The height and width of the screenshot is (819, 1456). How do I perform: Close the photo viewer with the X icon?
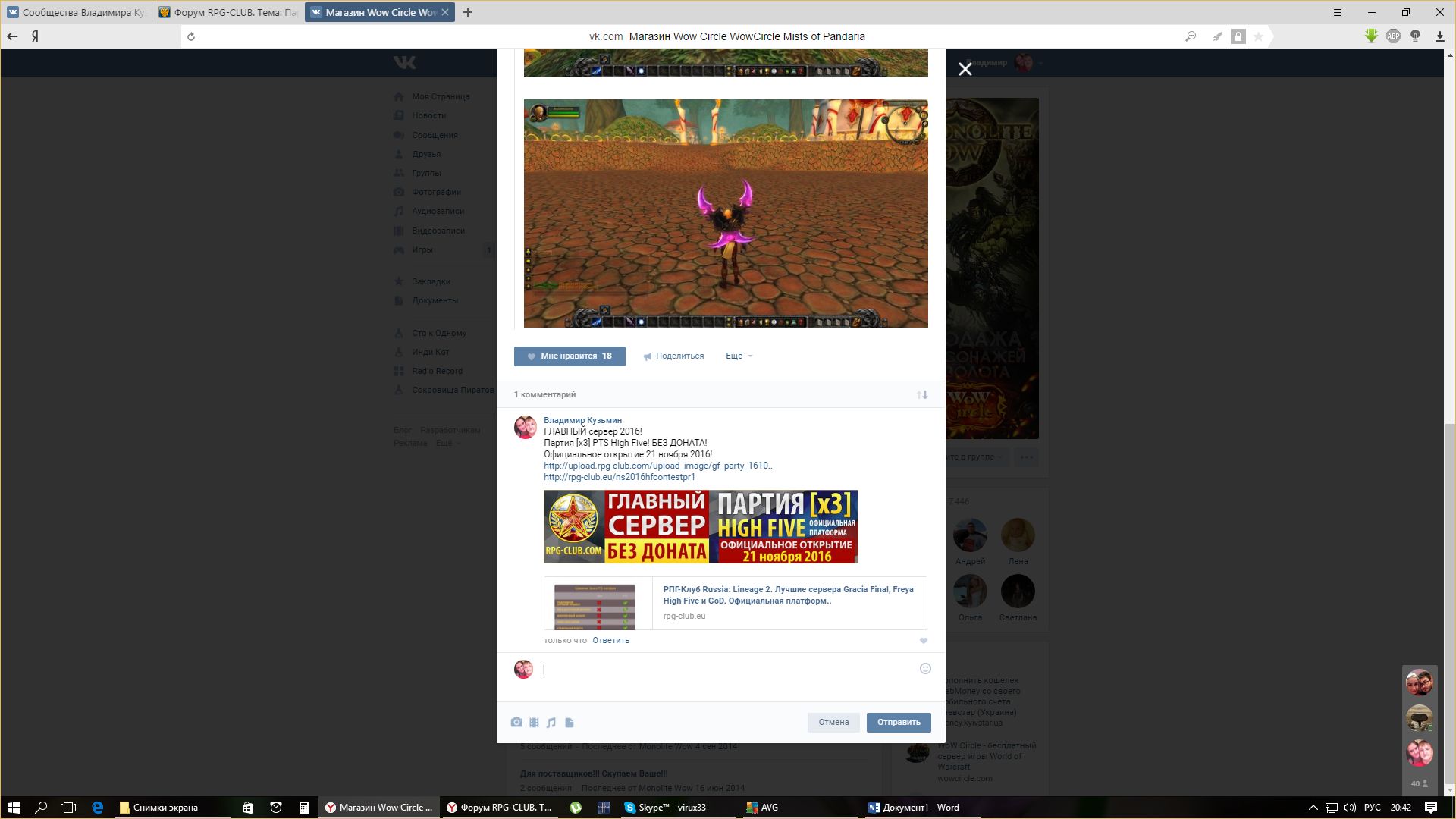965,70
